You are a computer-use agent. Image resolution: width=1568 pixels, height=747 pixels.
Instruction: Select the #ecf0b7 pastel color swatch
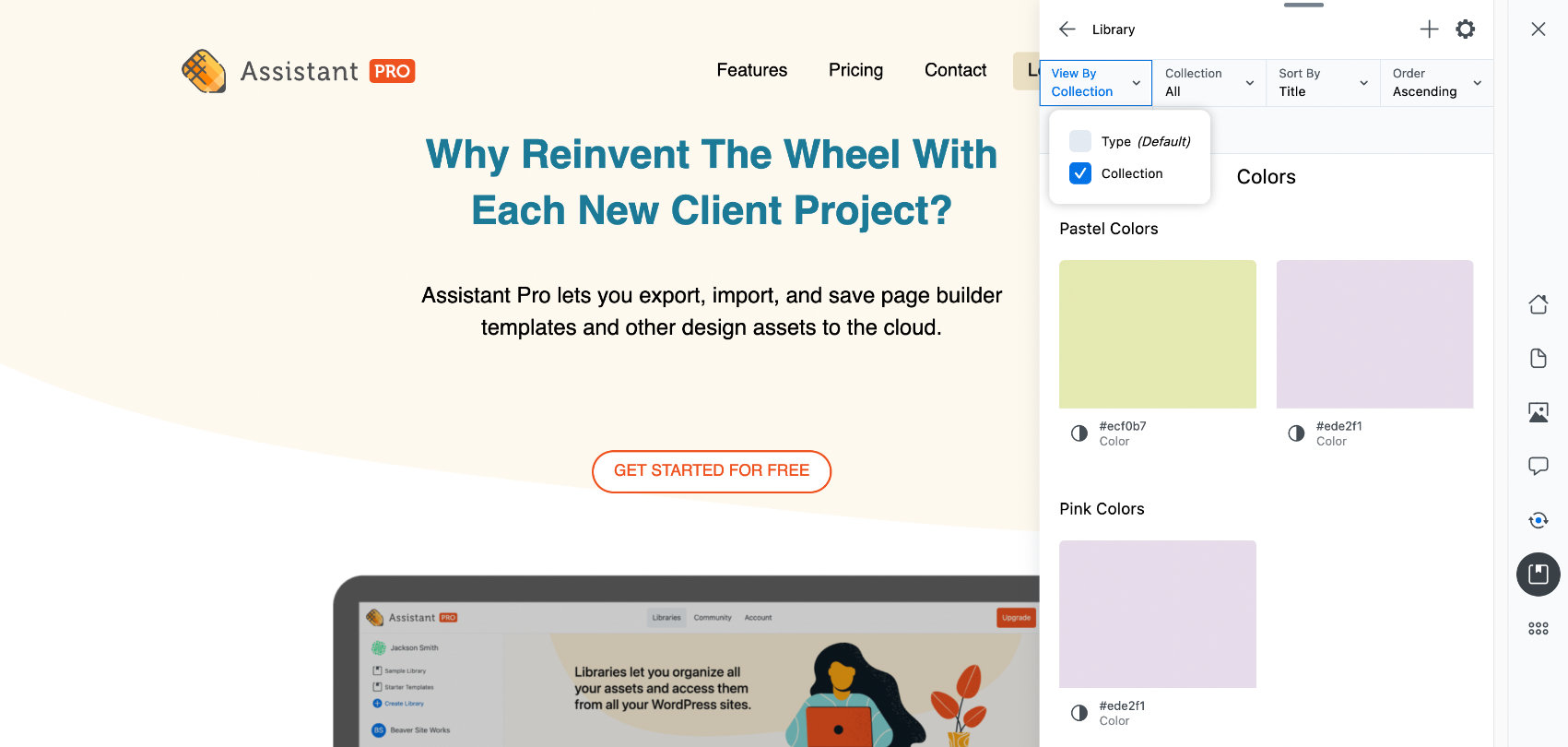(1157, 334)
